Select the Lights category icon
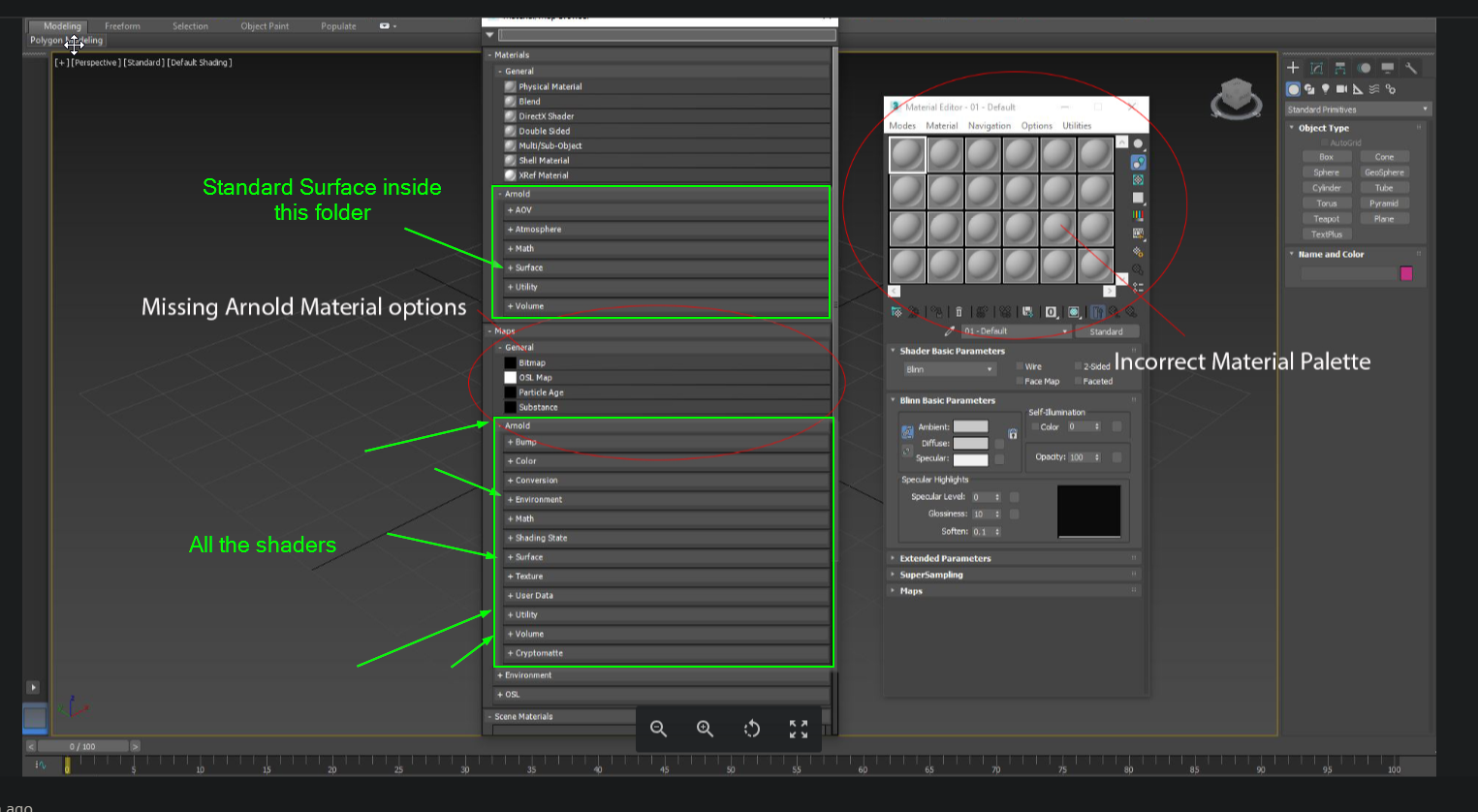Viewport: 1478px width, 812px height. coord(1326,89)
